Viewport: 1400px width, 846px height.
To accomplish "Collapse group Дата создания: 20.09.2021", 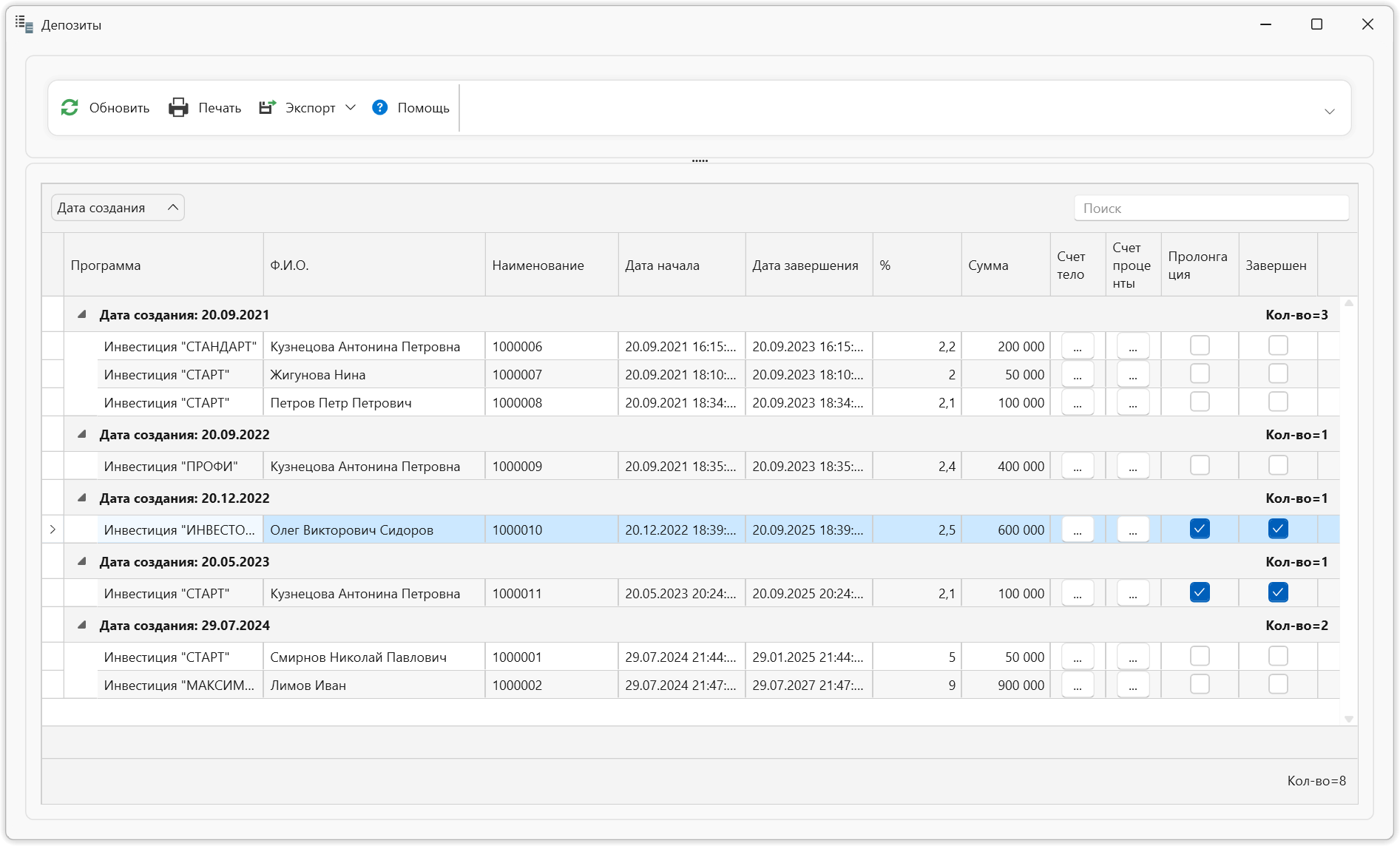I will tap(82, 315).
